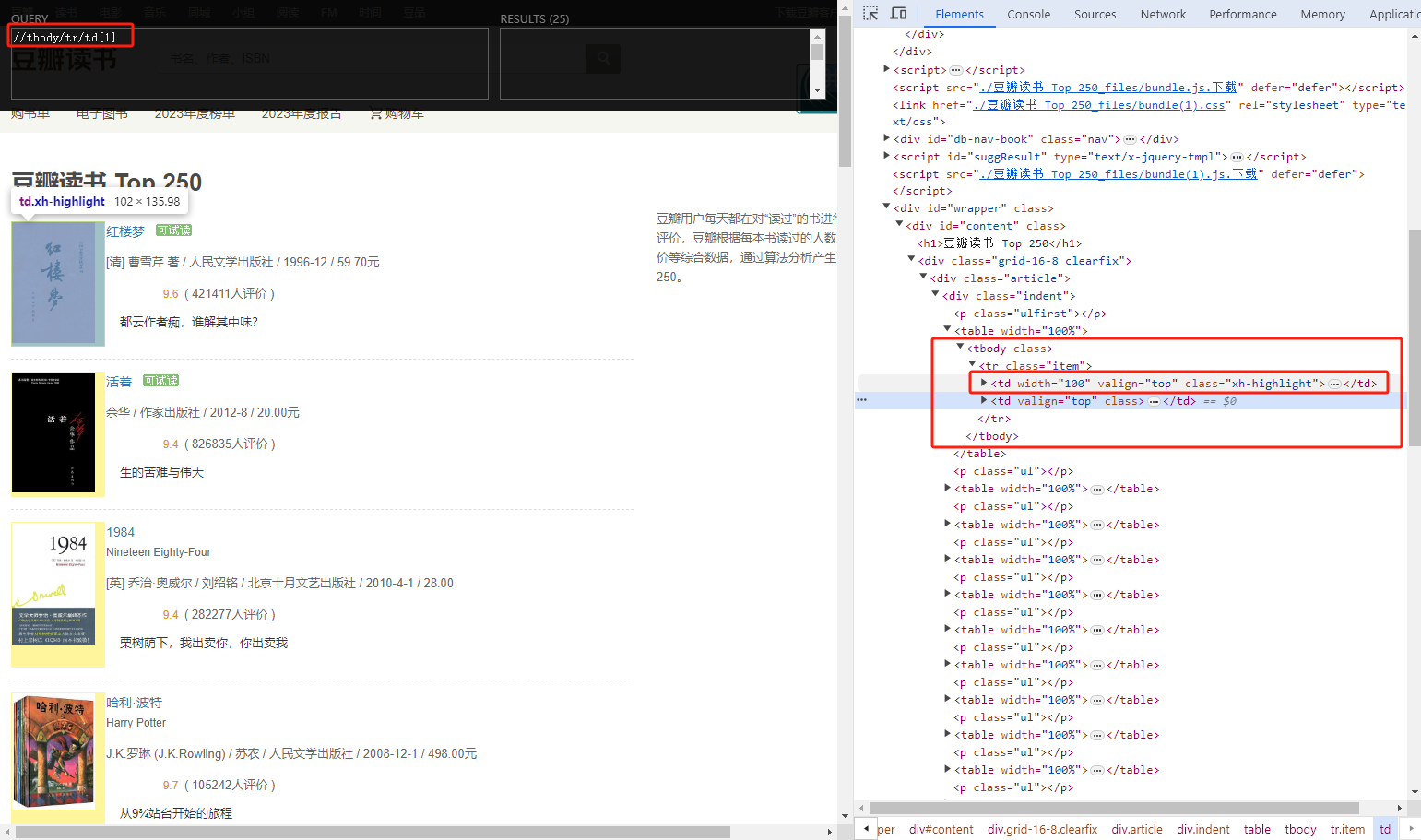
Task: Open the bundle(1).js.下载 script link
Action: (x=1119, y=174)
